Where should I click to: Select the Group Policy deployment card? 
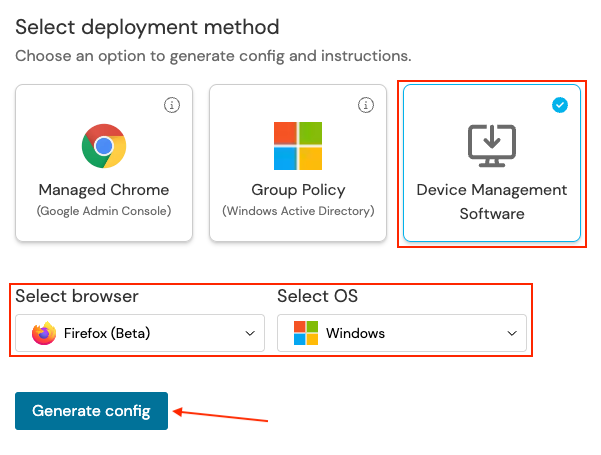coord(298,163)
